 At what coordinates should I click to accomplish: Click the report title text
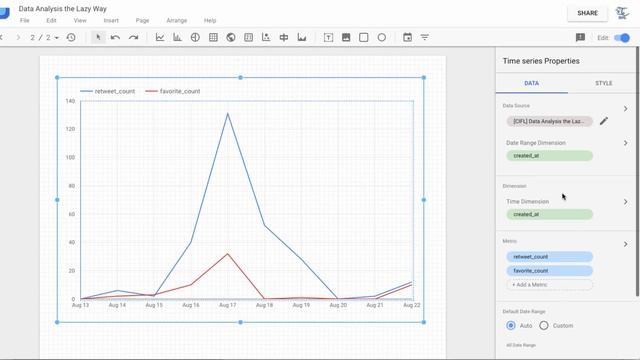point(62,9)
